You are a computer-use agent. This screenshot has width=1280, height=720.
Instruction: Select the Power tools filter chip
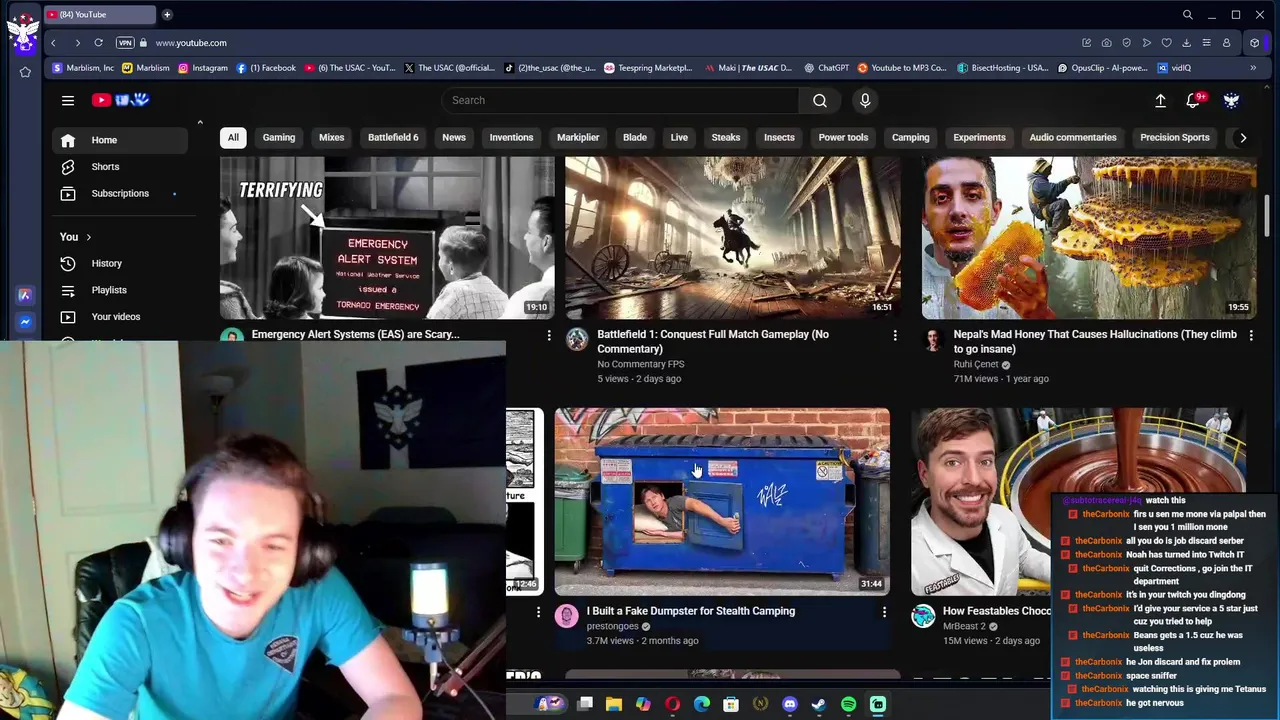[x=843, y=137]
